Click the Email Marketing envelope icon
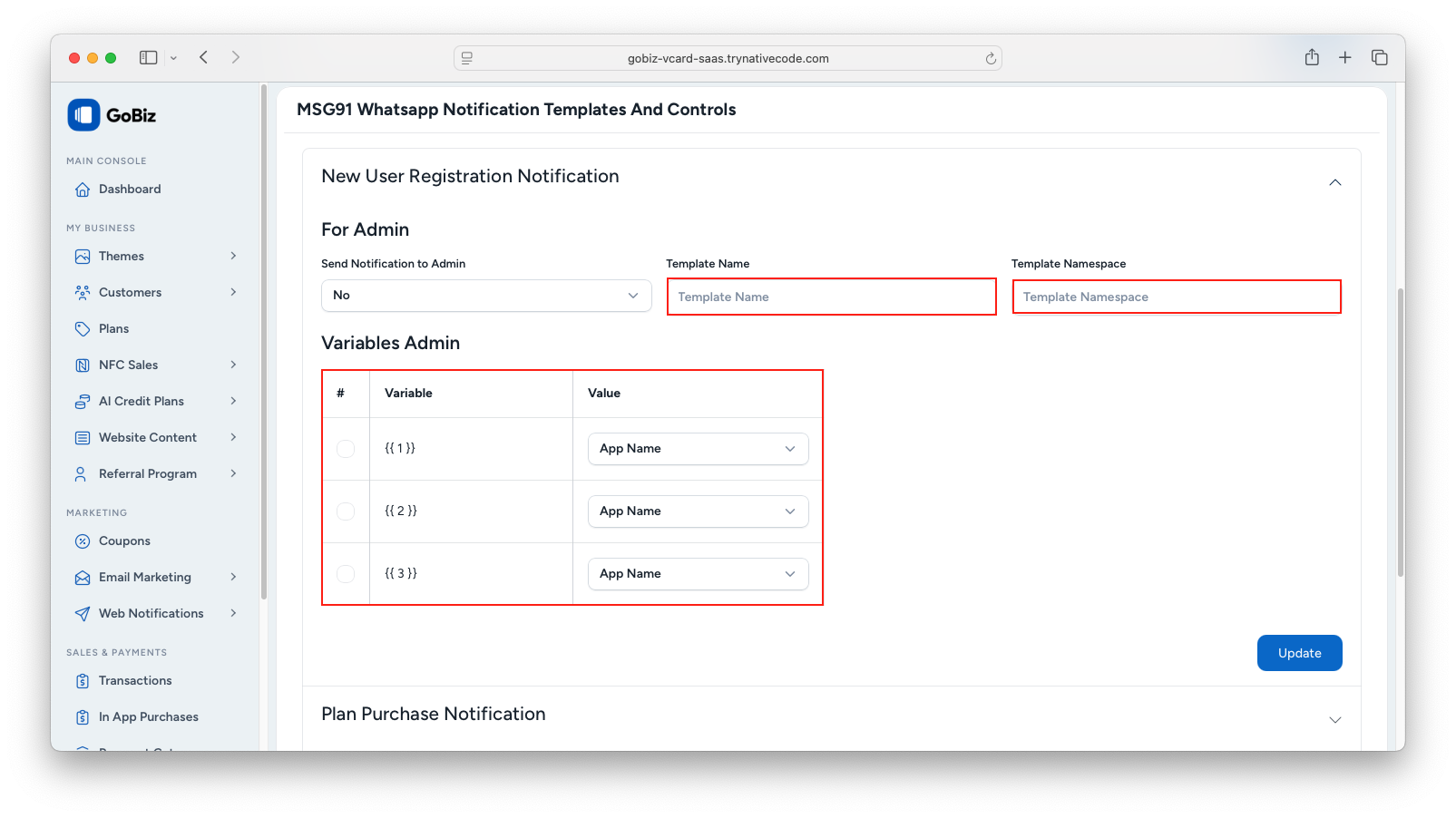Image resolution: width=1456 pixels, height=818 pixels. pos(83,578)
